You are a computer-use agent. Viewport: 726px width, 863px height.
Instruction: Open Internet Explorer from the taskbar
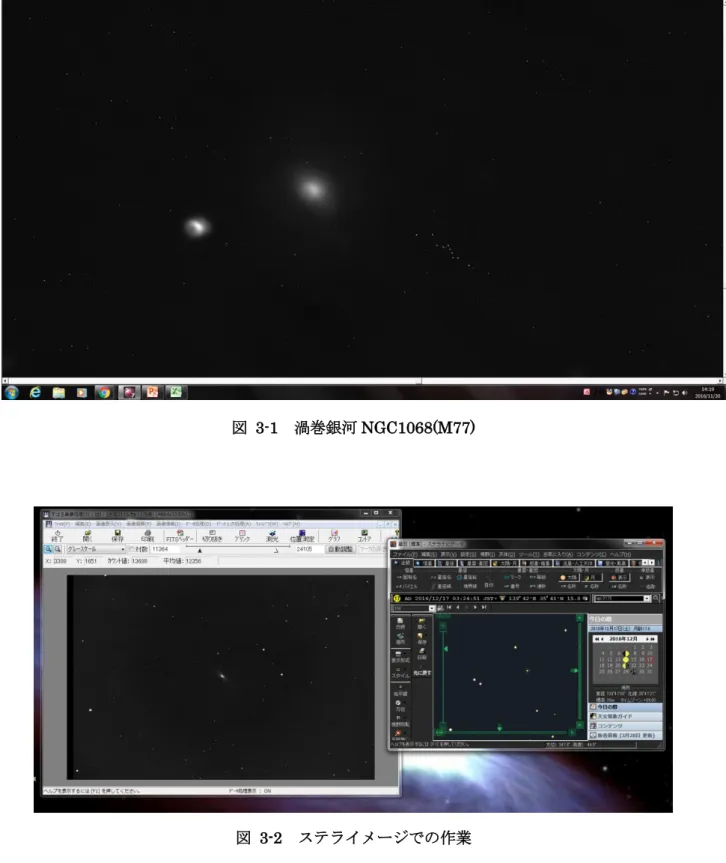35,392
